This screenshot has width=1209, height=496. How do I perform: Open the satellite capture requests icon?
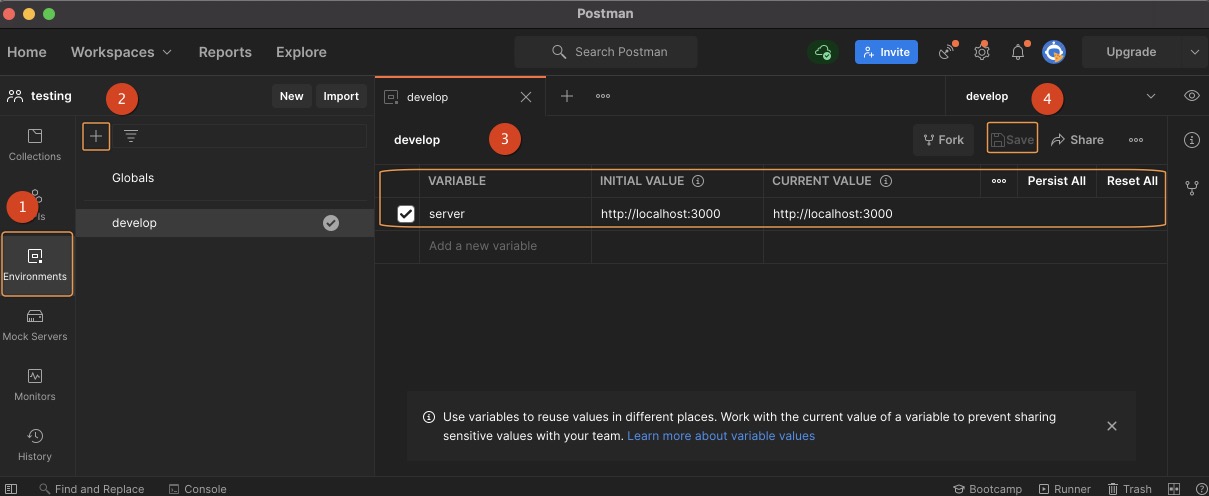(x=946, y=52)
